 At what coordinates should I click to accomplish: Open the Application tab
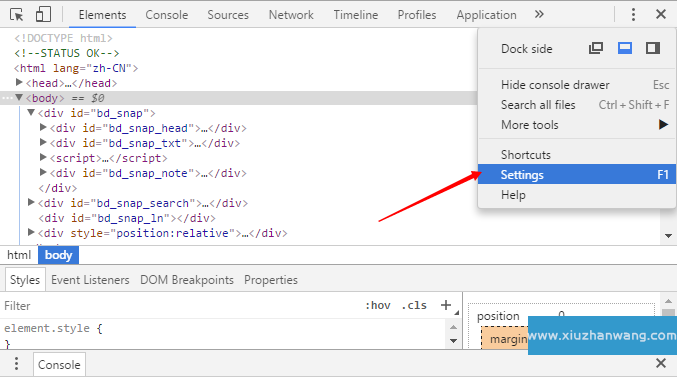(x=486, y=15)
